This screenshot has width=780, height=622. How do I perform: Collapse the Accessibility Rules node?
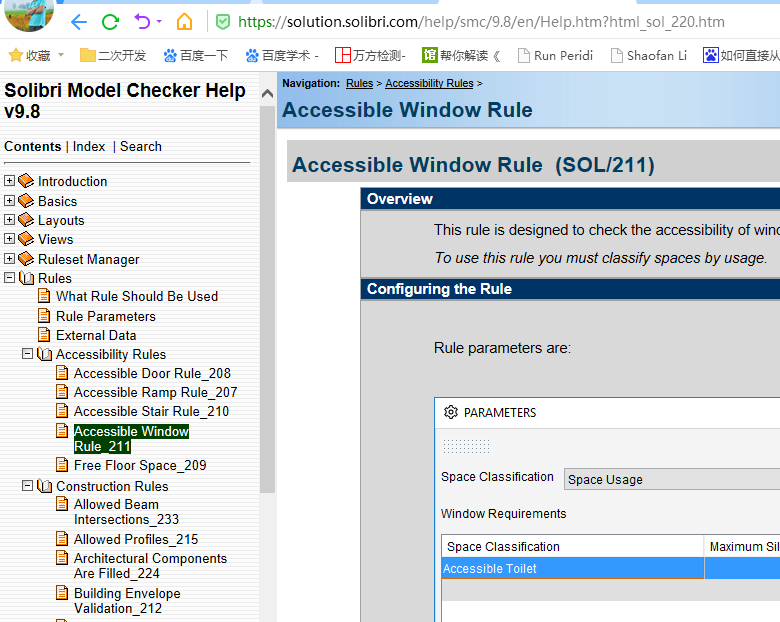click(x=27, y=353)
